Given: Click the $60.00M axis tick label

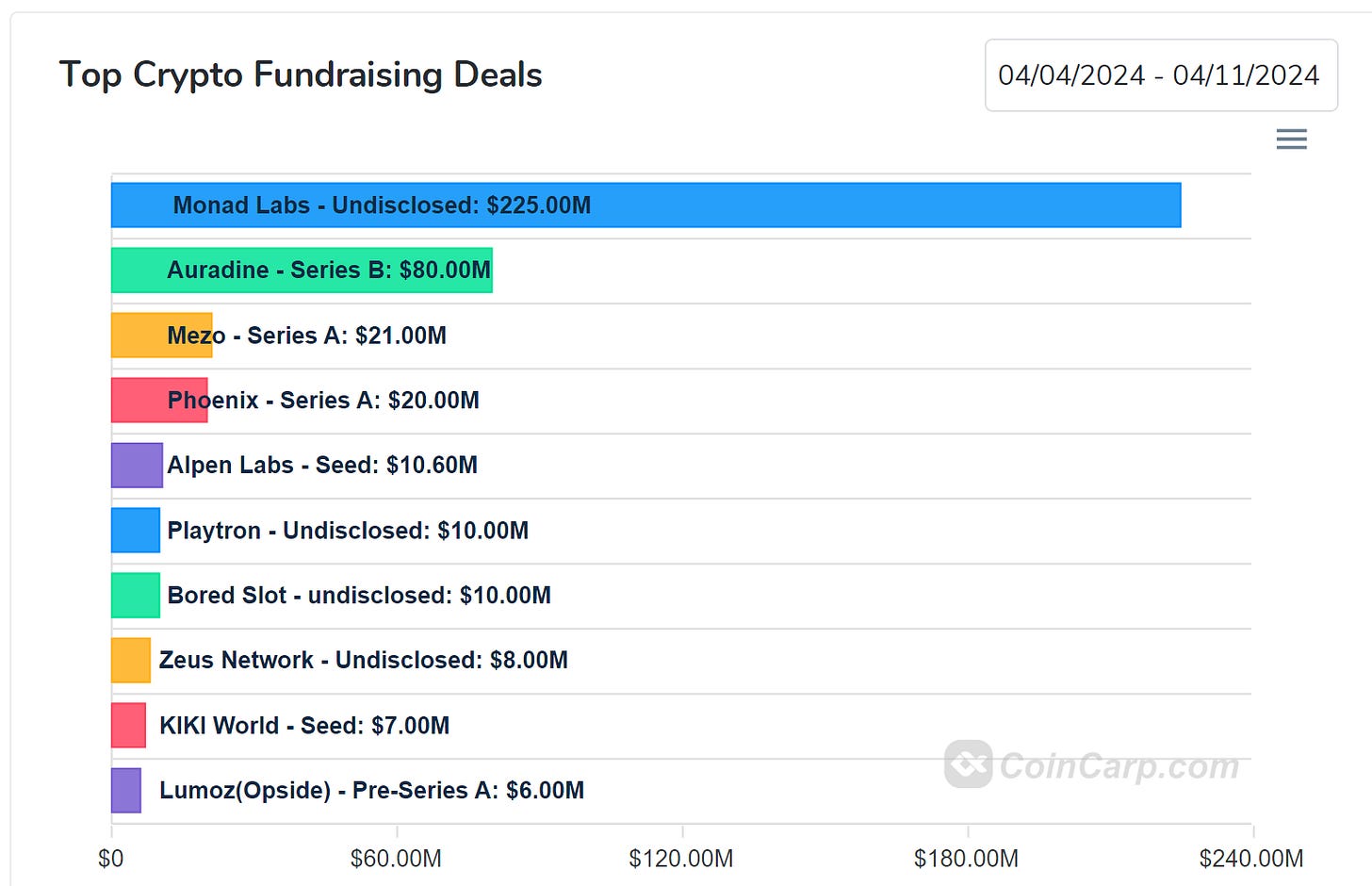Looking at the screenshot, I should [x=396, y=859].
